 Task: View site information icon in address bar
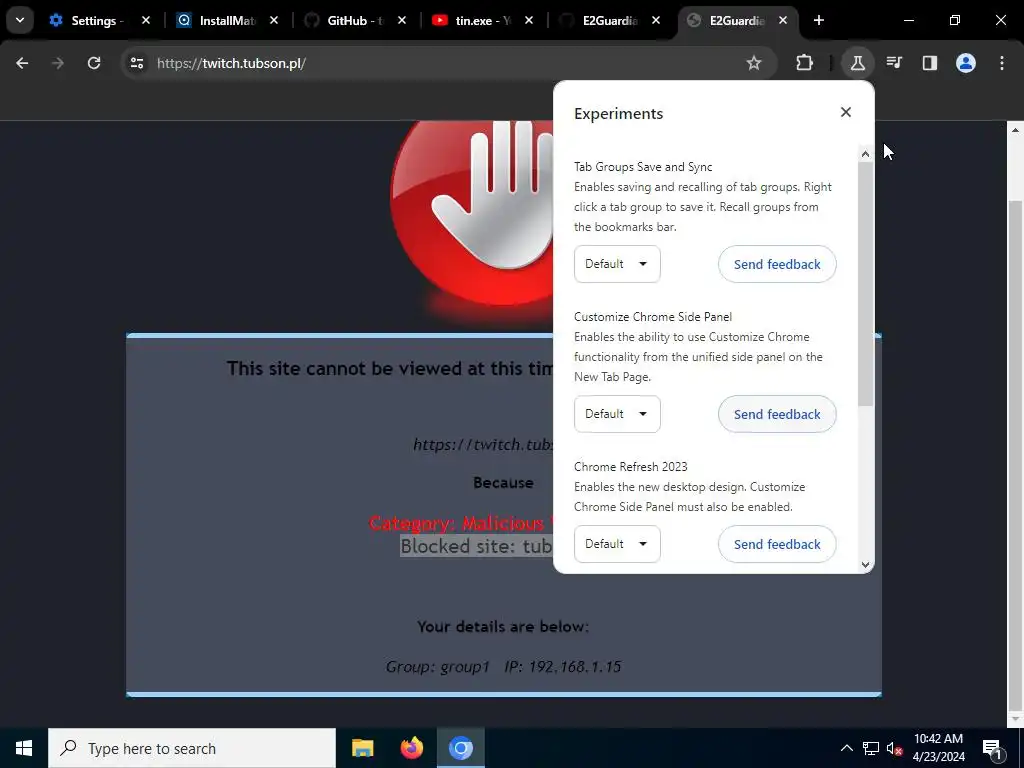pos(136,63)
